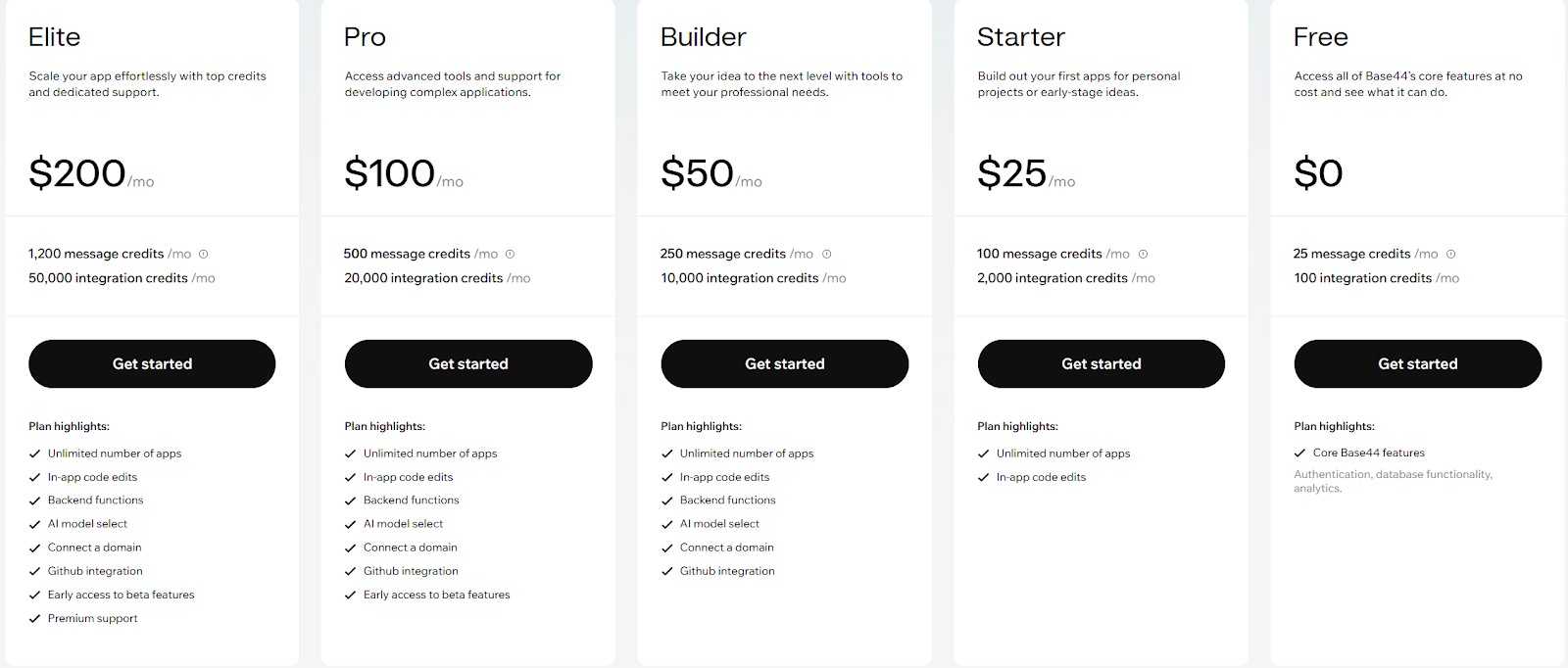Click the info icon beside Pro's 500 message credits
This screenshot has width=1568, height=668.
pyautogui.click(x=510, y=254)
